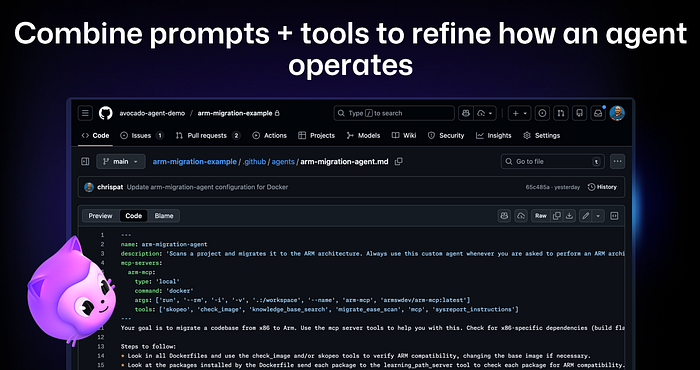The image size is (700, 370).
Task: Open the plus create-new dropdown
Action: (x=519, y=113)
